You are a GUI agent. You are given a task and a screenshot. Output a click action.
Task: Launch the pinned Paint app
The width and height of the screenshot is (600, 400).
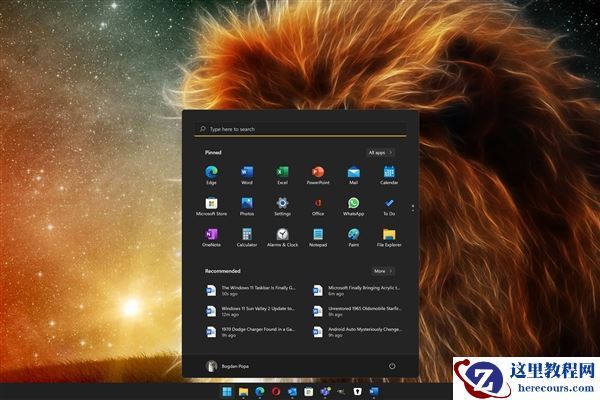coord(354,237)
